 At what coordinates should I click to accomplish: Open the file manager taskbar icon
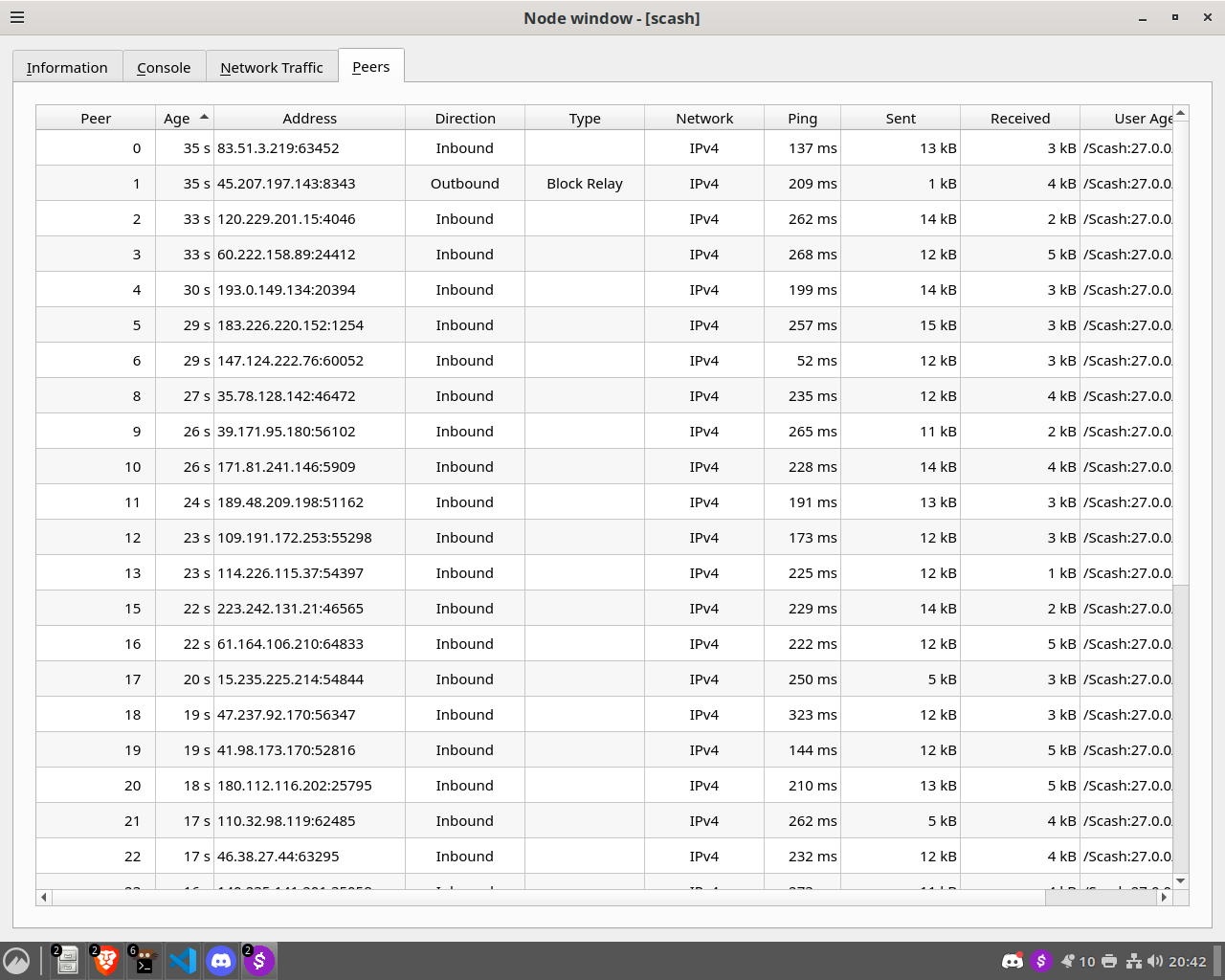(x=67, y=961)
